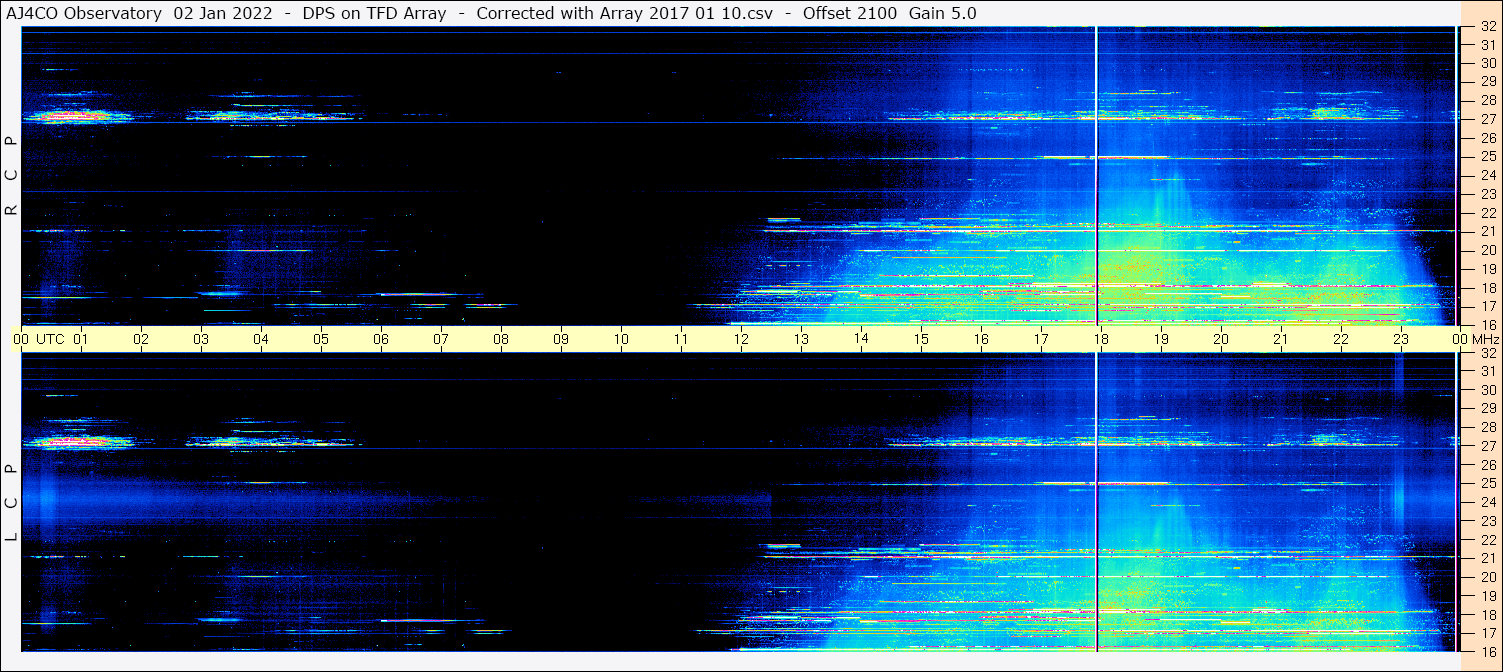Click '32' on the RCP frequency scale
Viewport: 1503px width, 672px height.
1488,27
